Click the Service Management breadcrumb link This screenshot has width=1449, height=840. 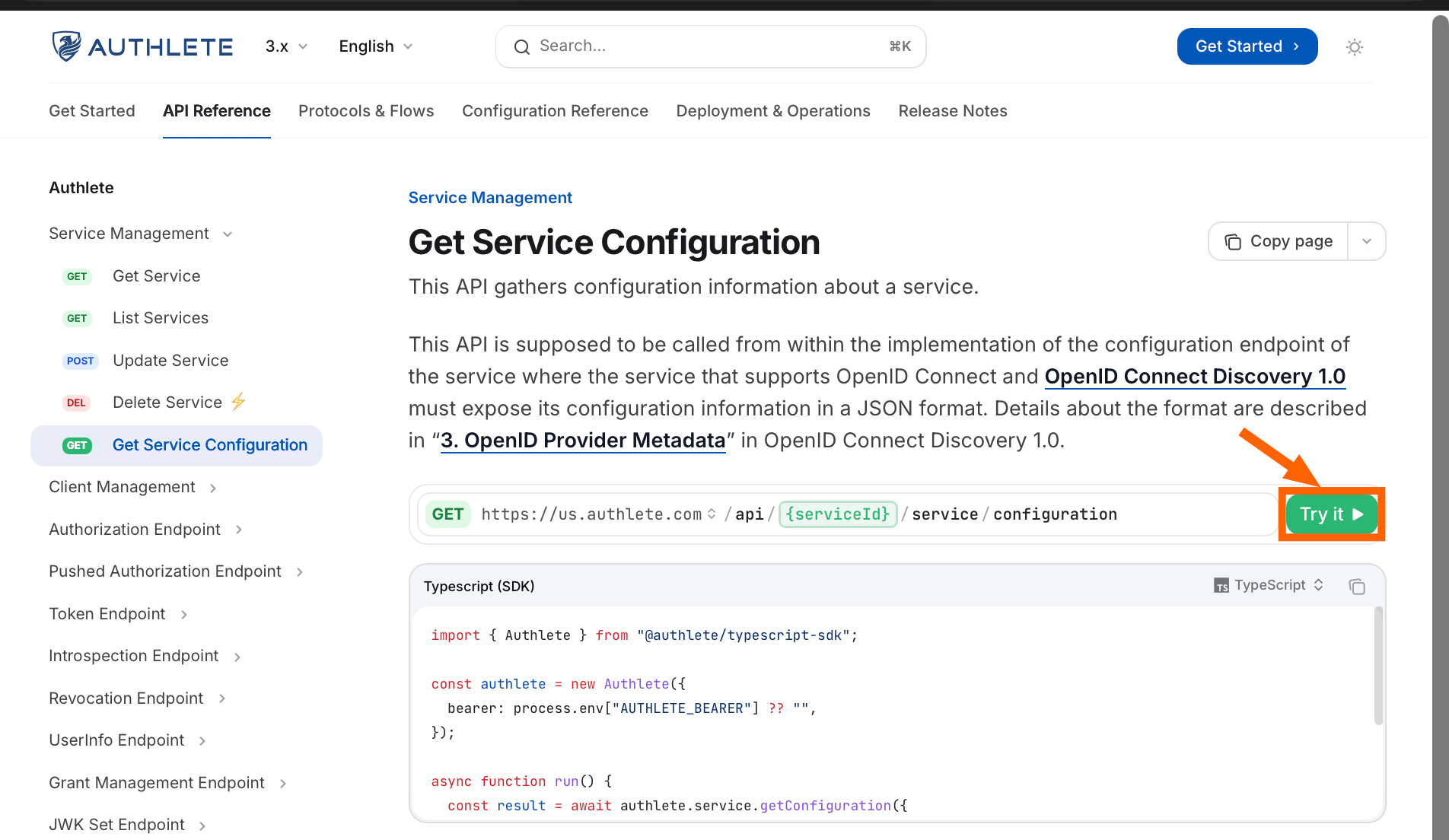click(x=490, y=198)
